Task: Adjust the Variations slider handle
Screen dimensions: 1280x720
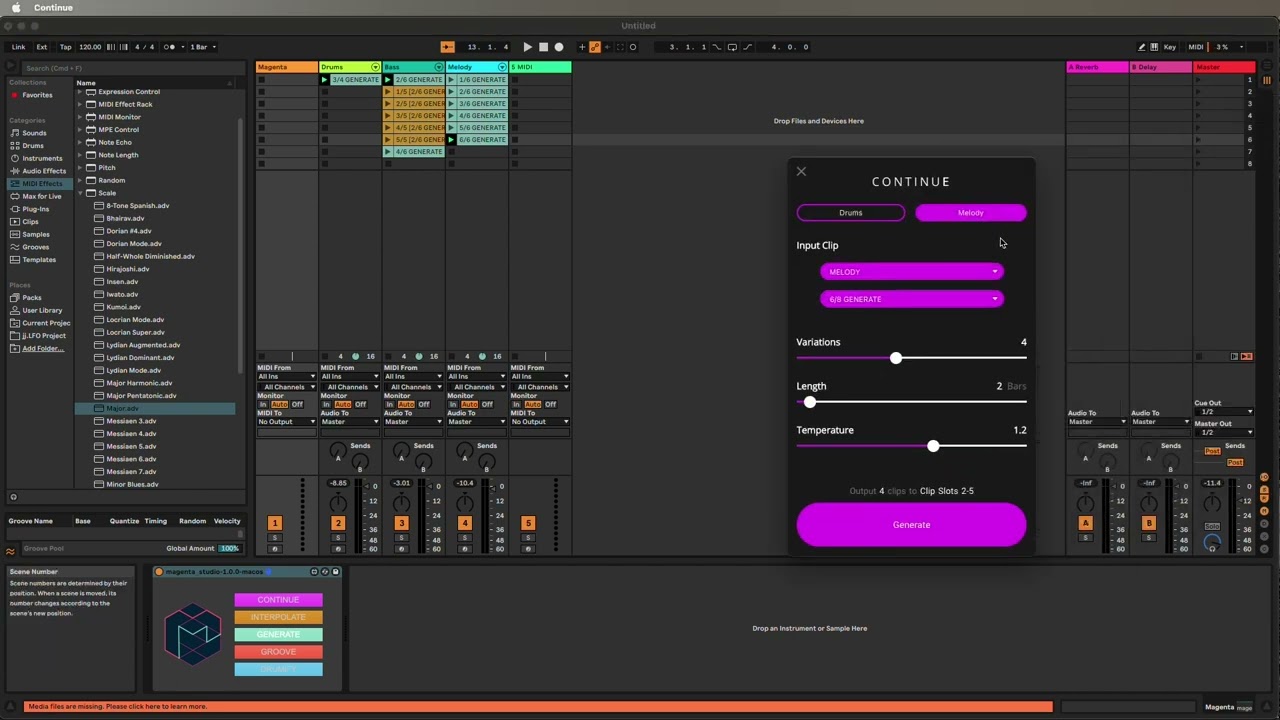Action: [x=896, y=358]
